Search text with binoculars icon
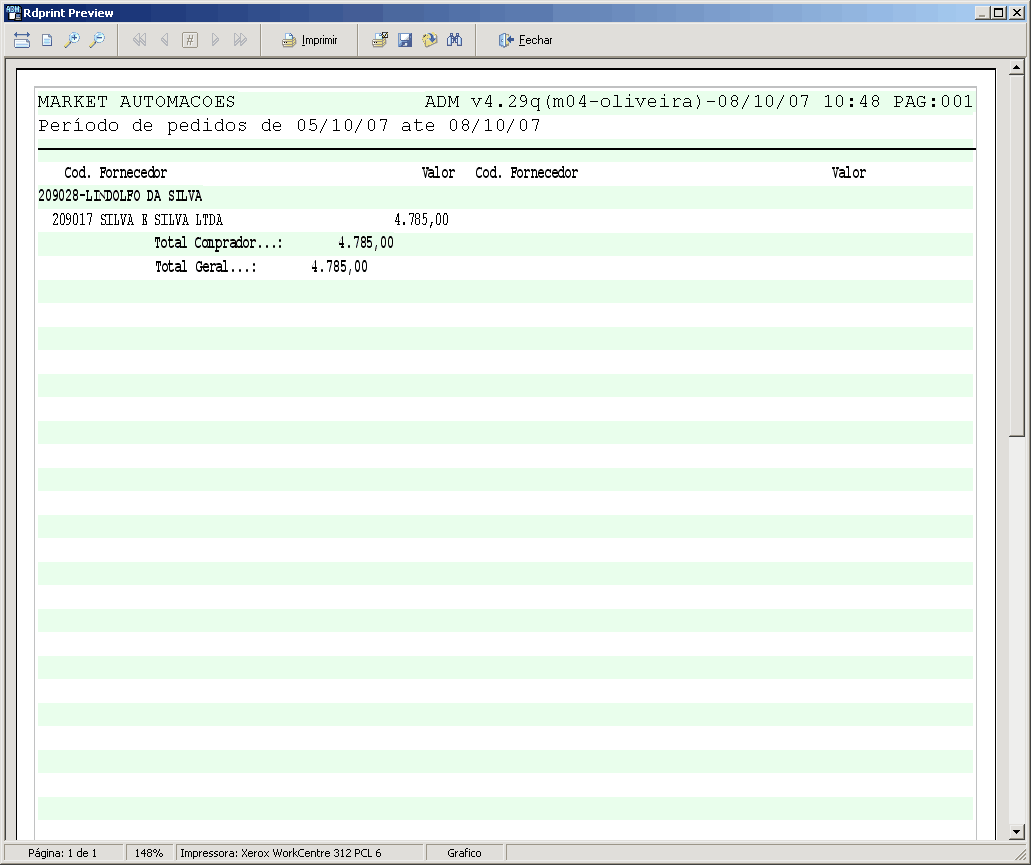Image resolution: width=1031 pixels, height=865 pixels. (454, 40)
